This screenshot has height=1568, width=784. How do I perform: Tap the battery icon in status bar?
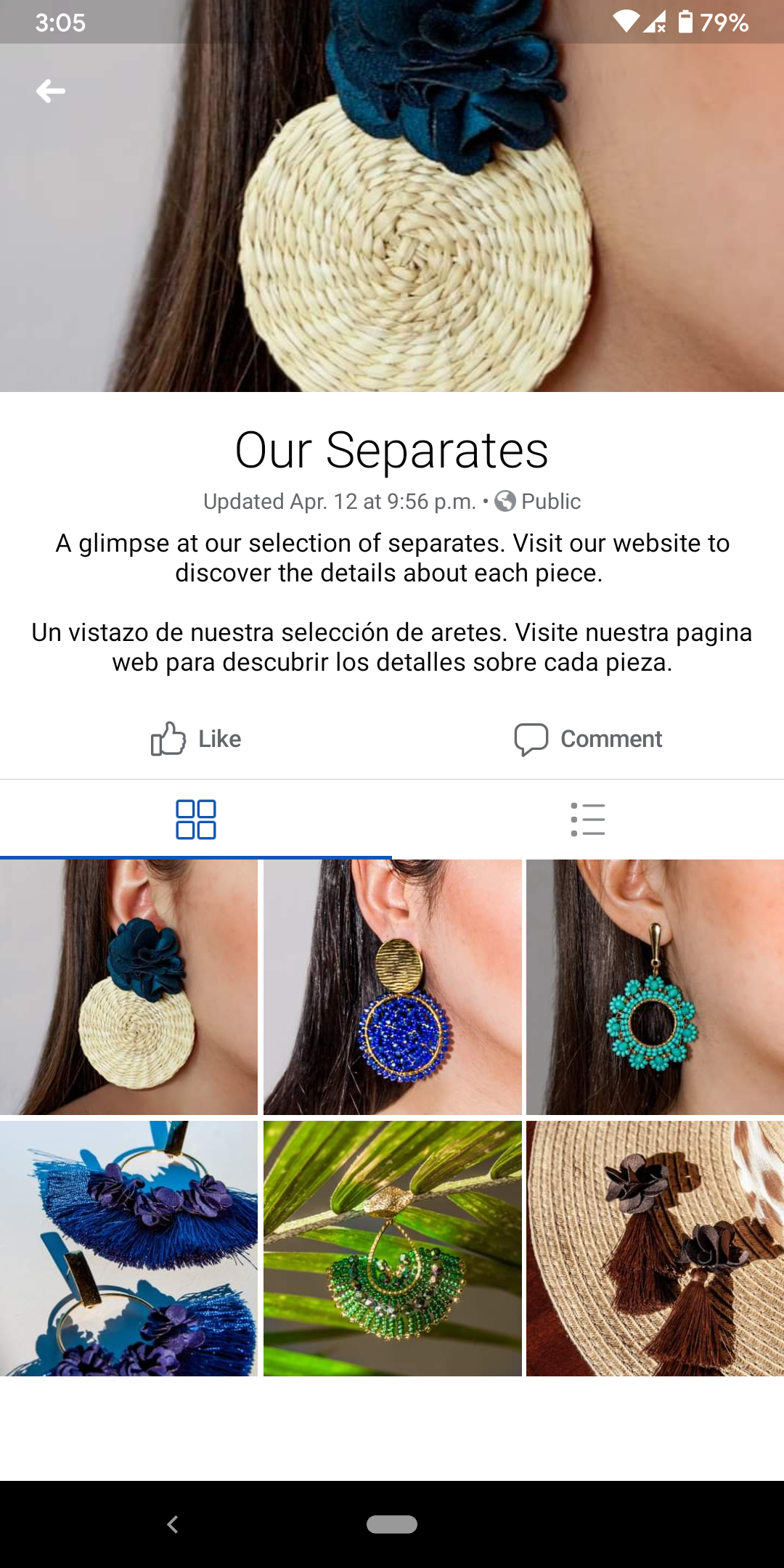click(685, 22)
